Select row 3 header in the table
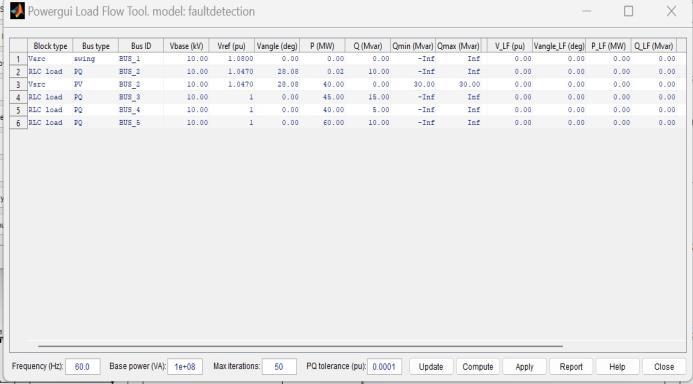 [18, 84]
